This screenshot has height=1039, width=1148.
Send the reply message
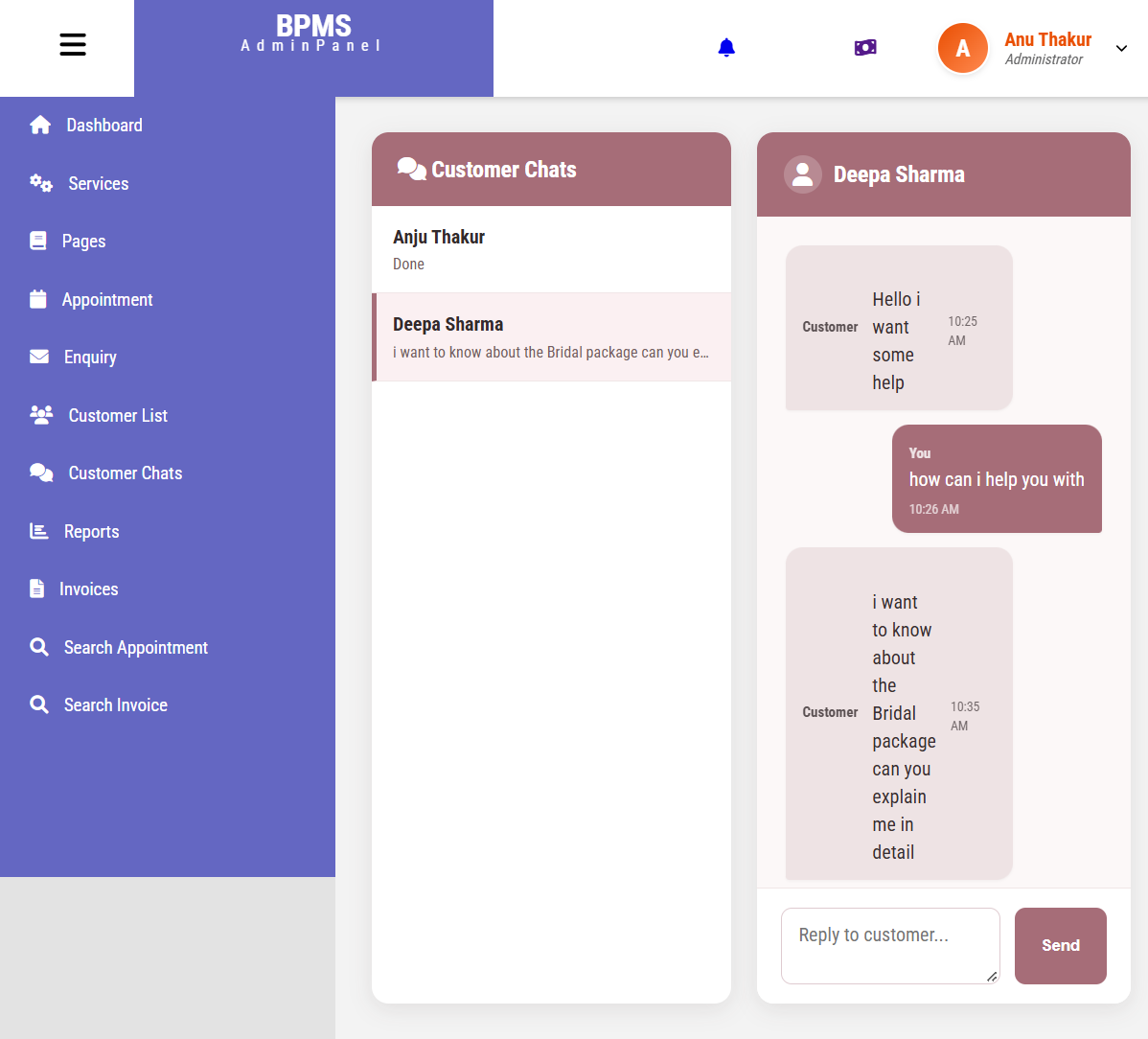tap(1060, 946)
